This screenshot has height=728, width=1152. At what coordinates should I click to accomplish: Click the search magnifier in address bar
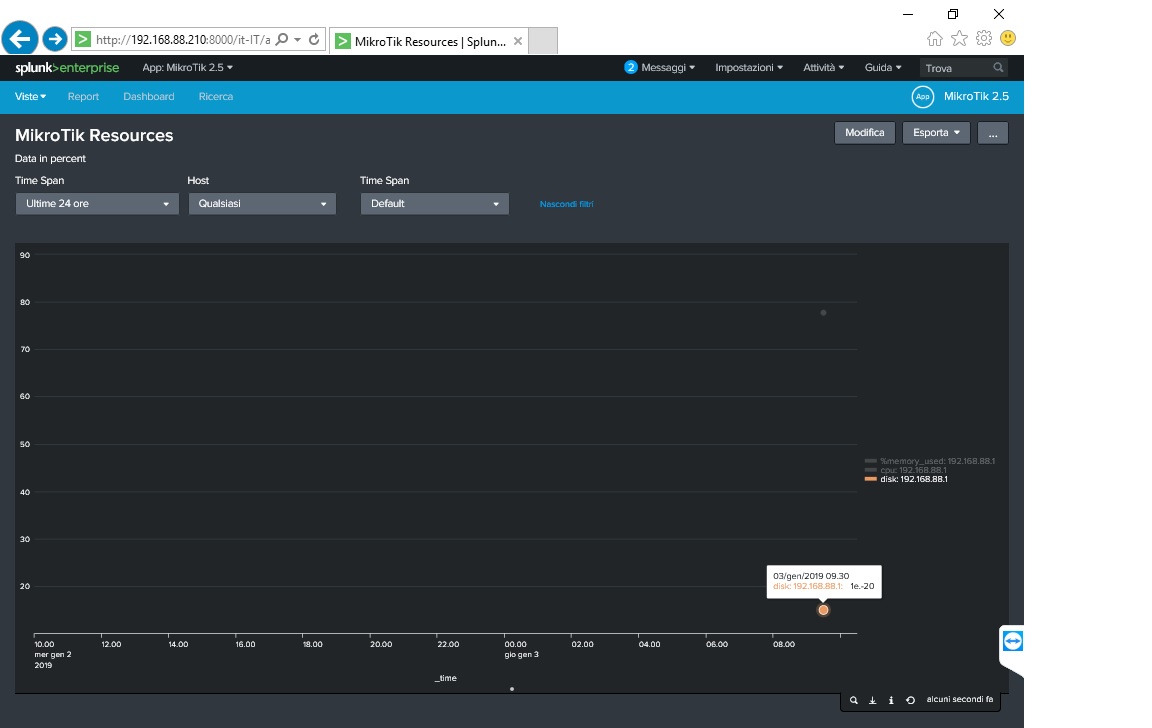click(281, 40)
